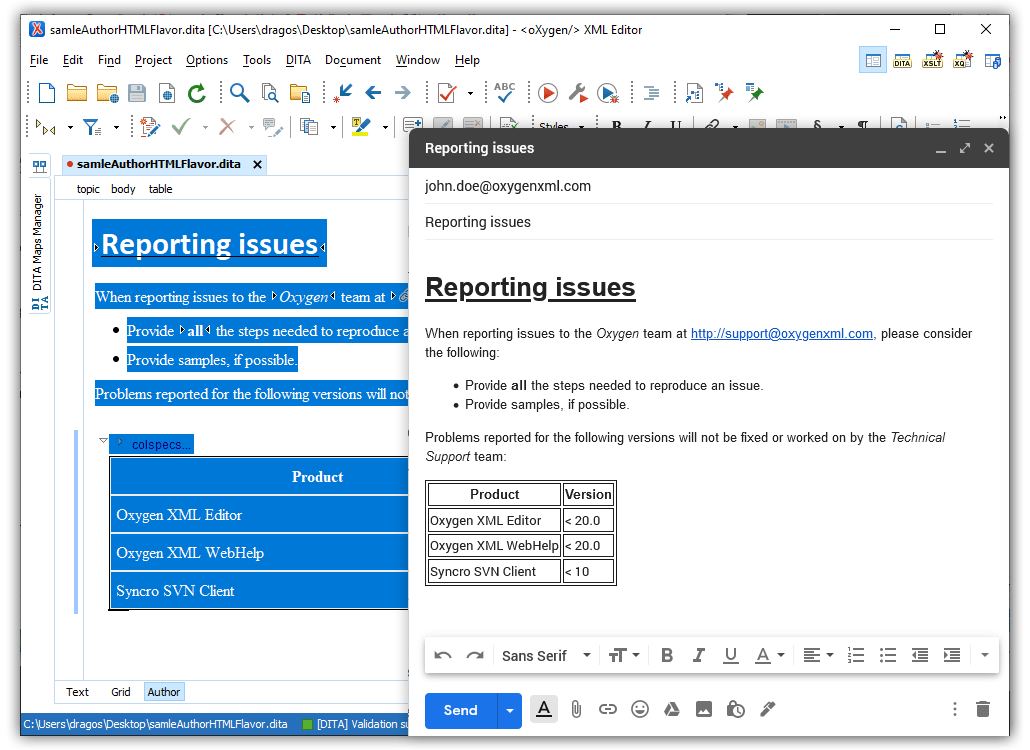Switch to DITA perspective icon
Viewport: 1030px width, 750px height.
[903, 60]
